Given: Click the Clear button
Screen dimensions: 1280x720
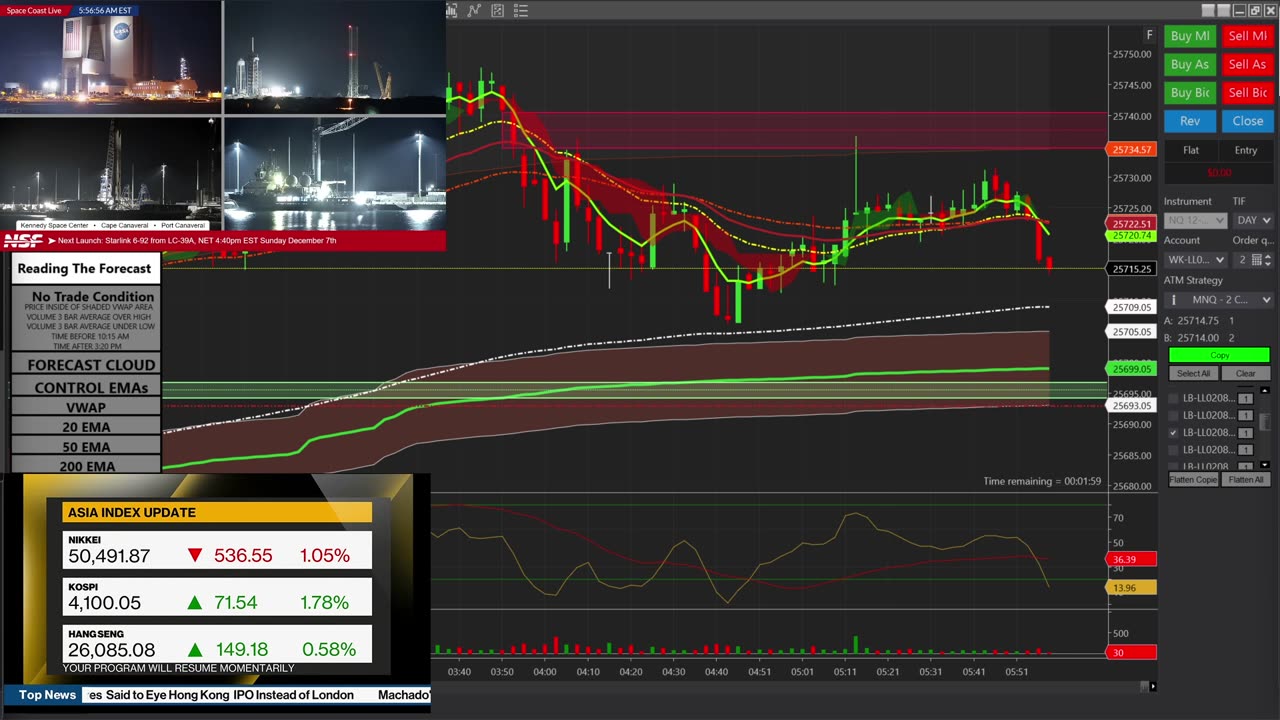Looking at the screenshot, I should (1246, 373).
